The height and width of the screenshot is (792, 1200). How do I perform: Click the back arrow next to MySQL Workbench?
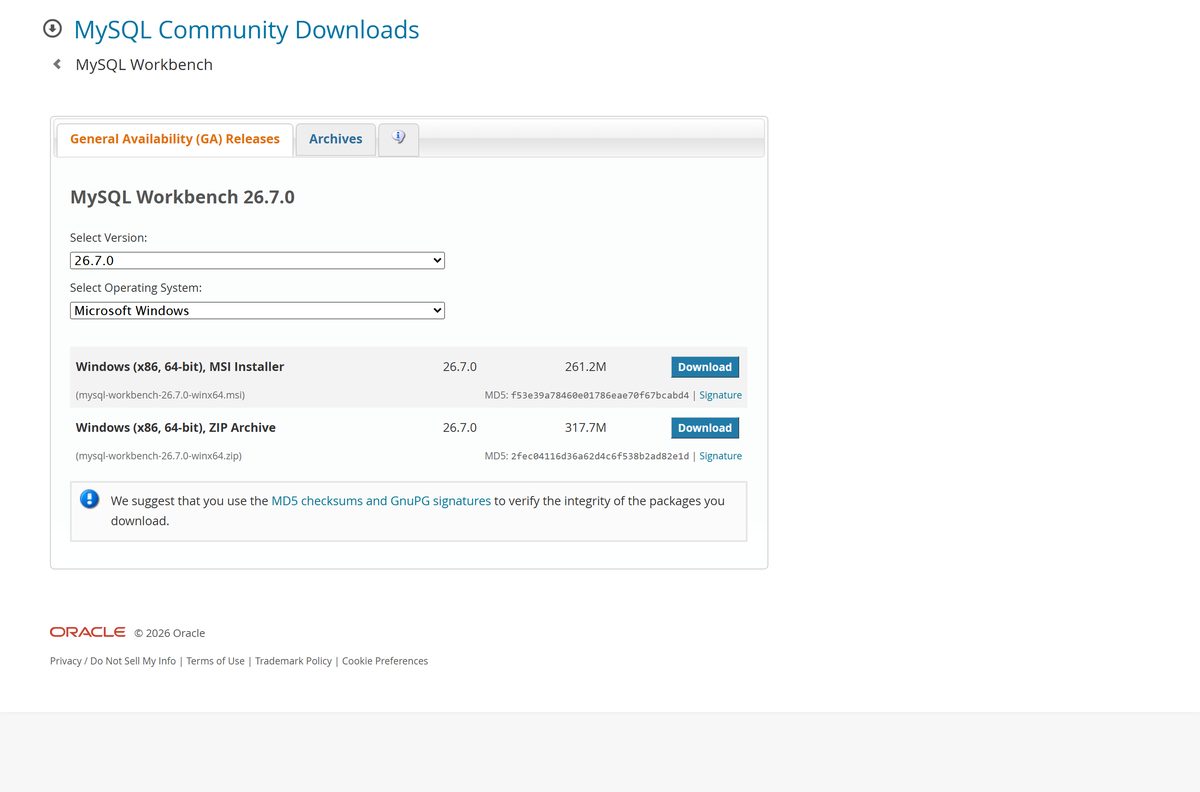point(57,64)
